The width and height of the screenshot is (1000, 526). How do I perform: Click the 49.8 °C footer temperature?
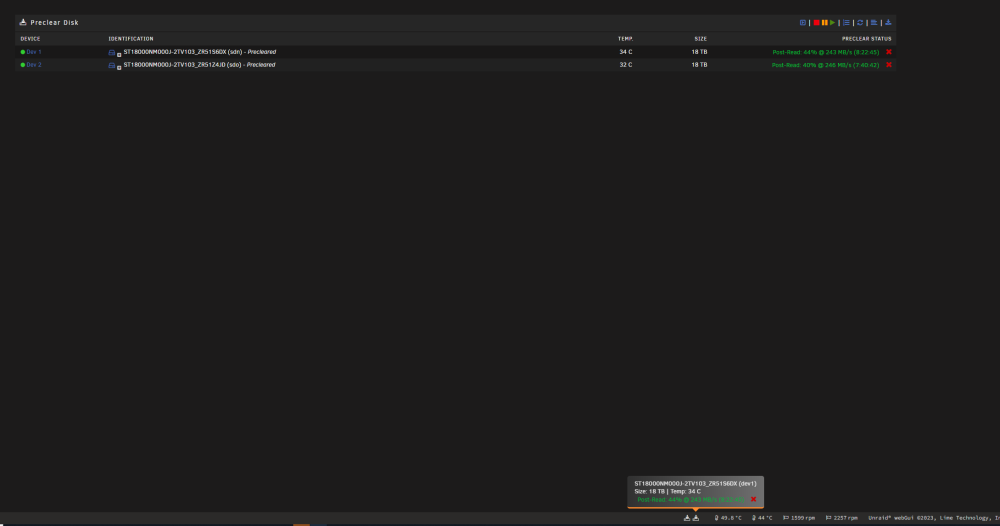pyautogui.click(x=728, y=518)
